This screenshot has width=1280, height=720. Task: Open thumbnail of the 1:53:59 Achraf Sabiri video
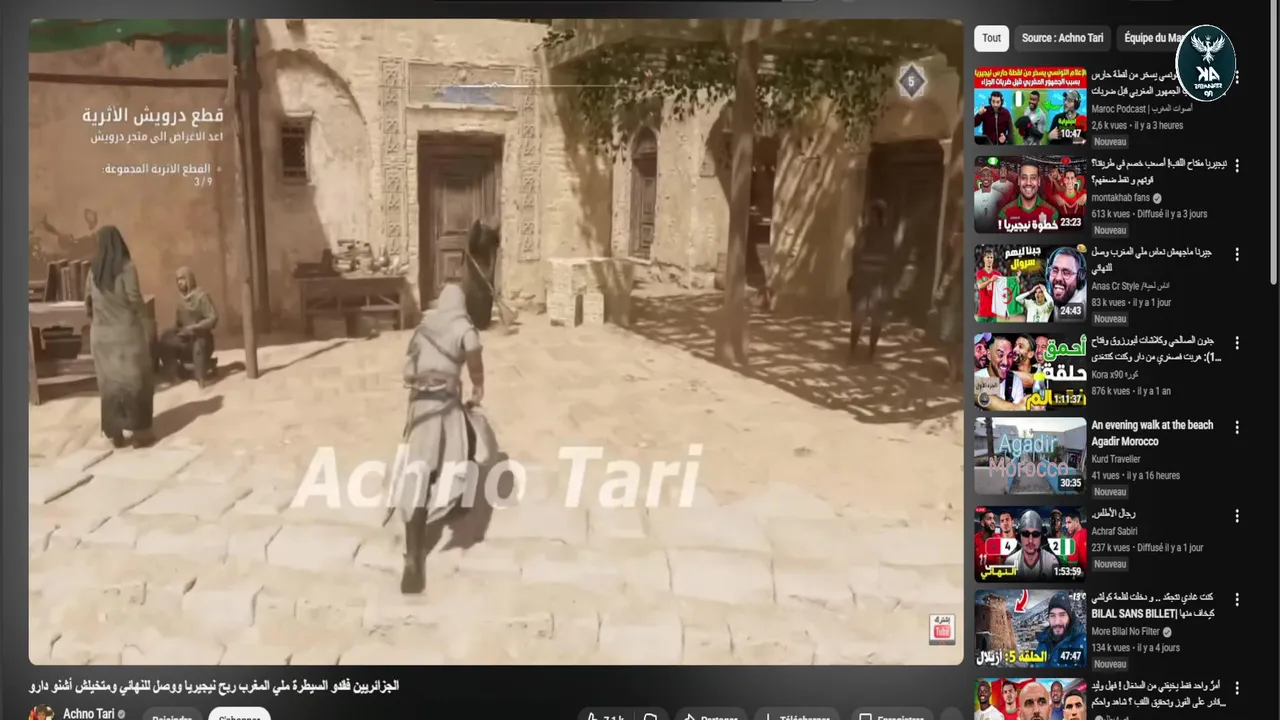point(1030,544)
